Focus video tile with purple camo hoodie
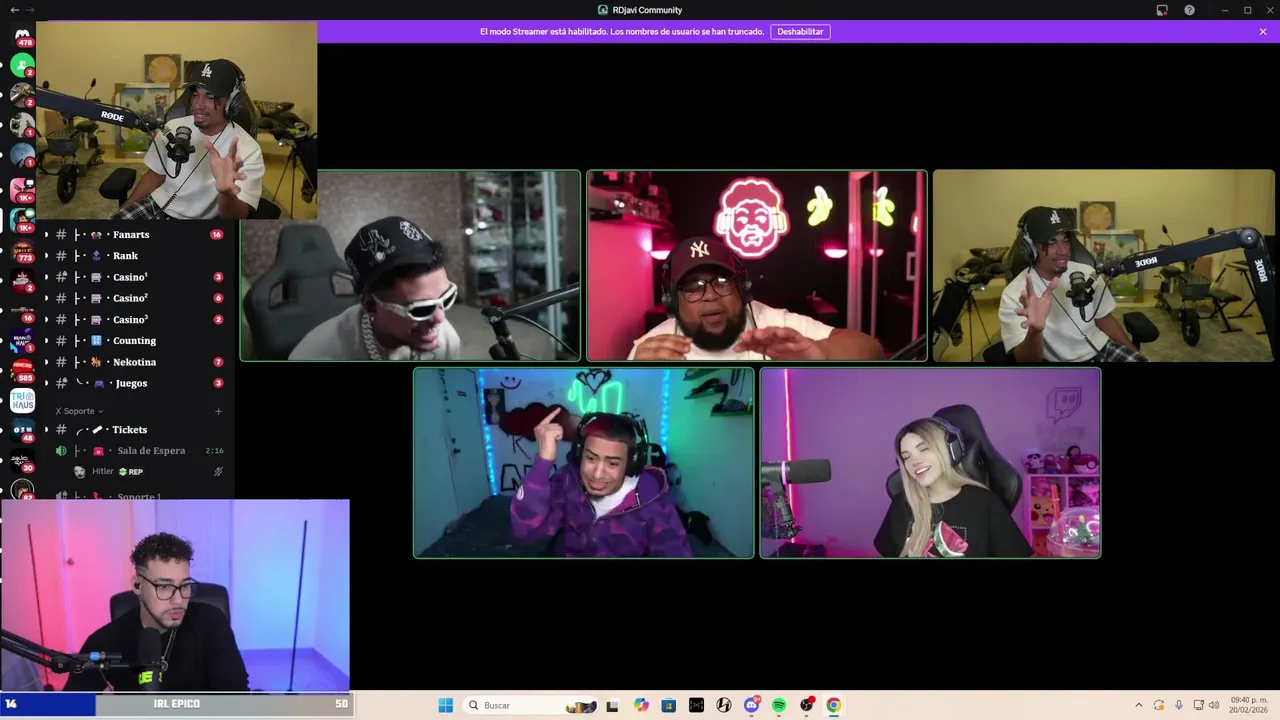Viewport: 1280px width, 720px height. point(583,463)
